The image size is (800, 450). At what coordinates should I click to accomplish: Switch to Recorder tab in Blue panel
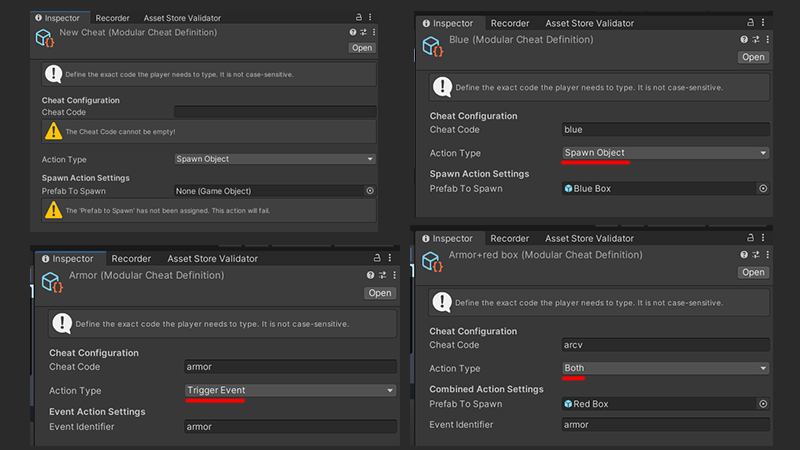510,23
